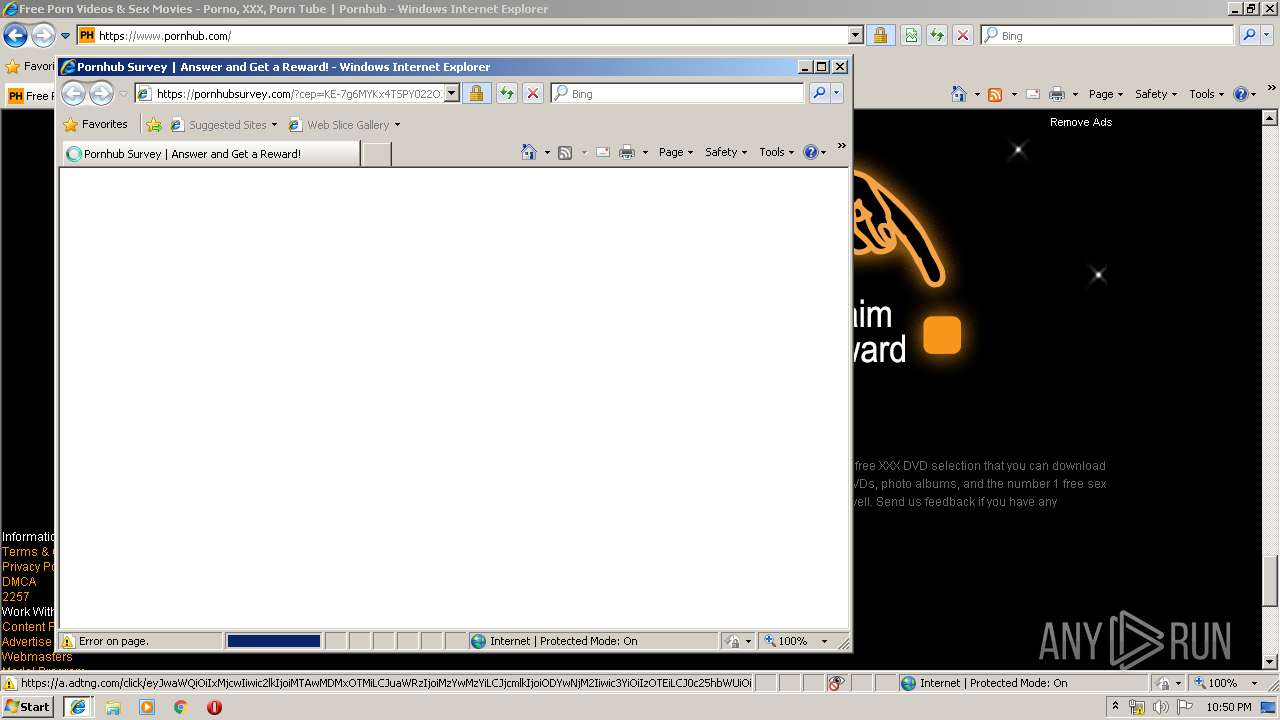This screenshot has width=1280, height=720.
Task: Expand Print options dropdown in Survey window
Action: [645, 153]
